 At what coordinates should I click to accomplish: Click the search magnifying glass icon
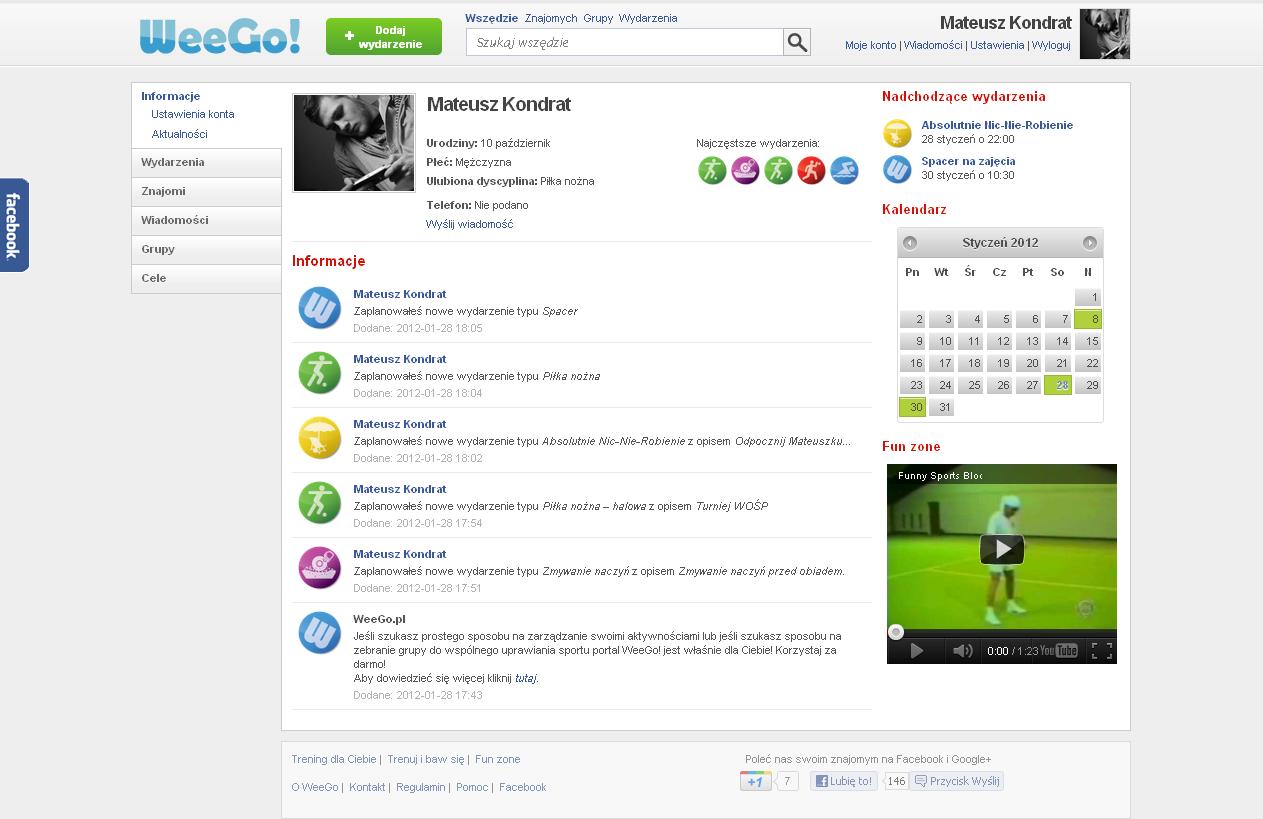[x=796, y=42]
